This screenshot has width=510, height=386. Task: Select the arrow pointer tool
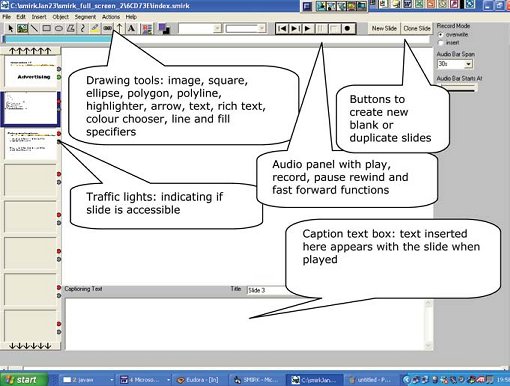coord(10,29)
